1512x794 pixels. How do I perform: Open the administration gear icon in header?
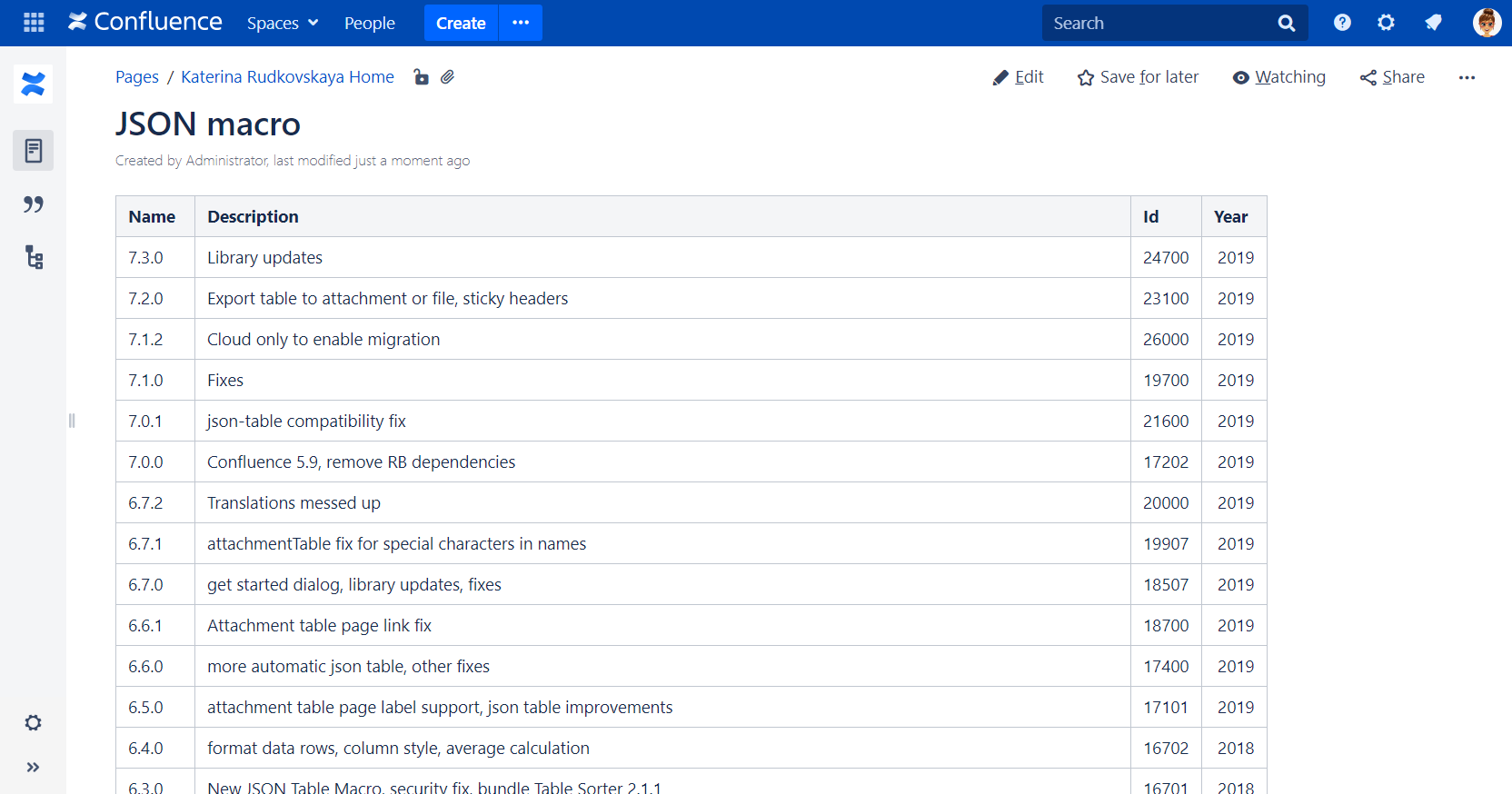(1386, 23)
